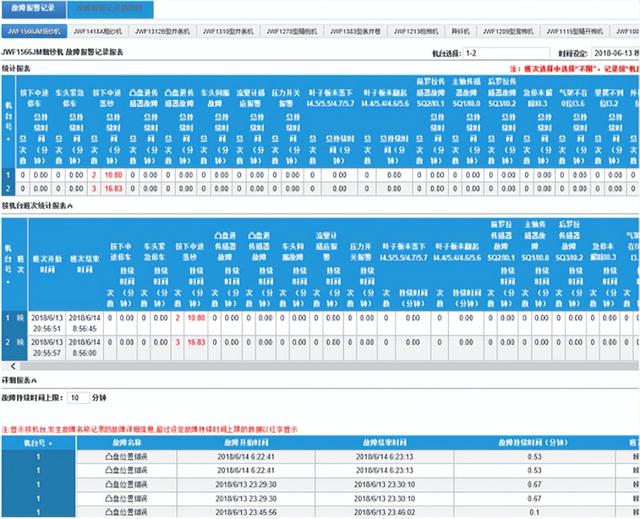Select the JWF1383 machine tab

click(356, 31)
